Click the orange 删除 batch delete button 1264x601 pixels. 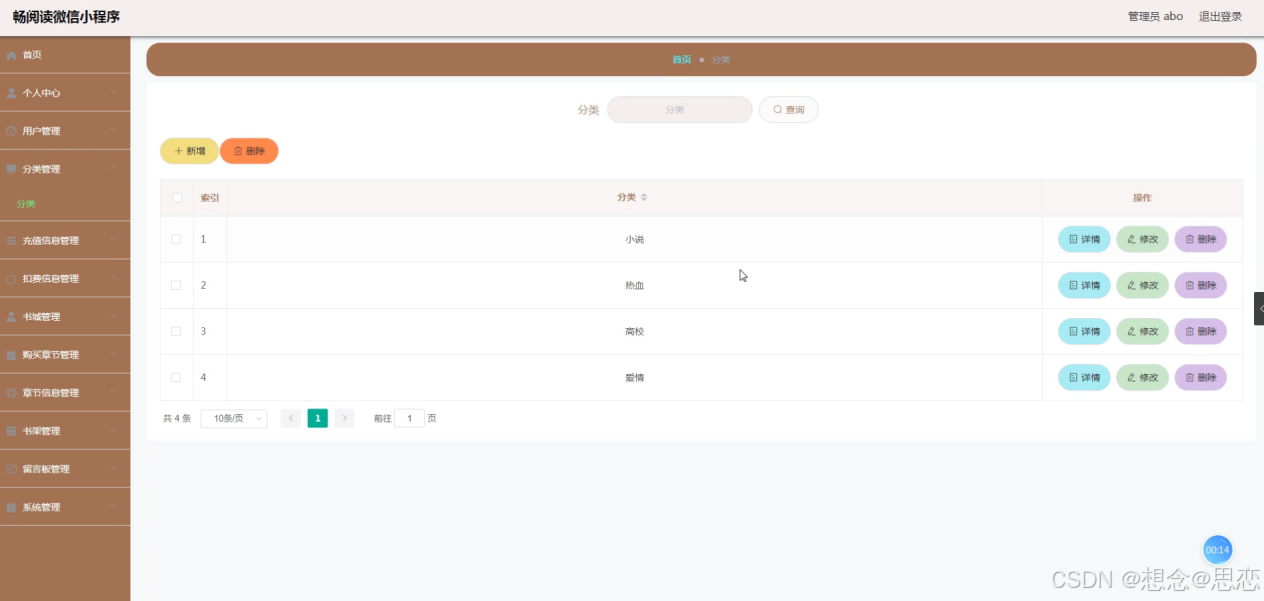(x=249, y=151)
